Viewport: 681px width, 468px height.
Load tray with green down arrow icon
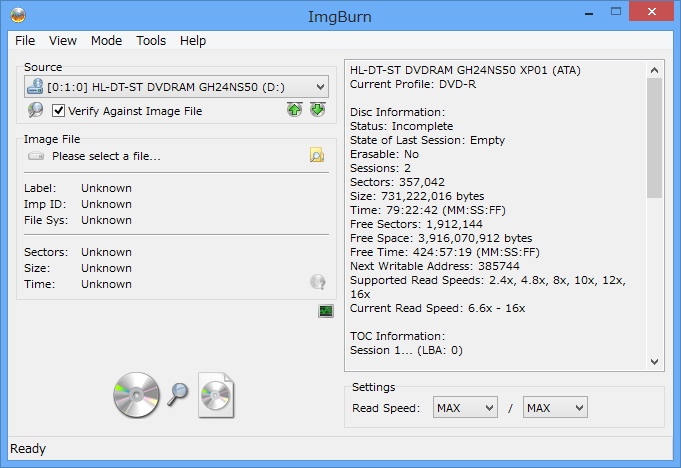click(x=317, y=110)
